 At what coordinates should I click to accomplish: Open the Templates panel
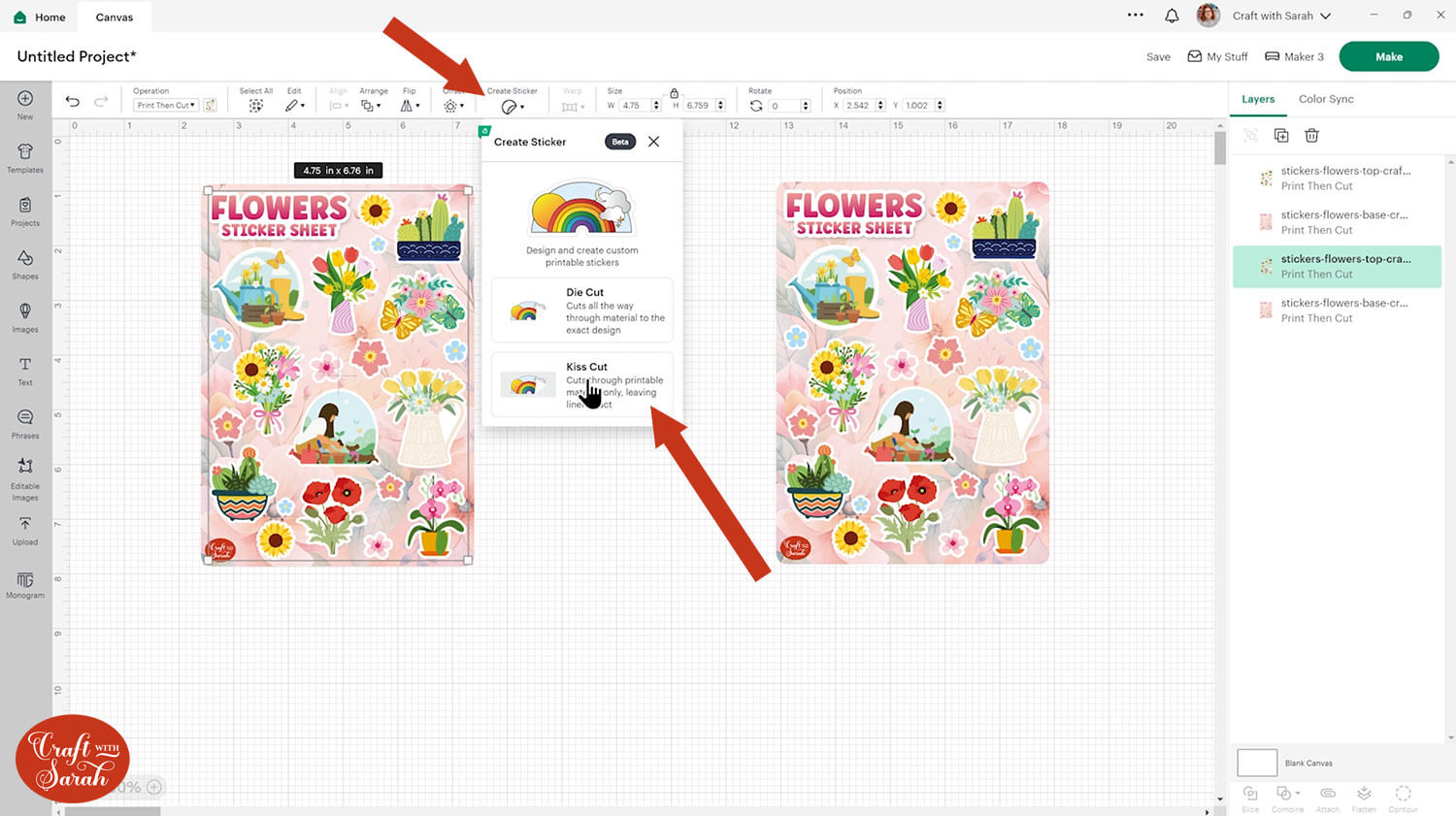[25, 158]
